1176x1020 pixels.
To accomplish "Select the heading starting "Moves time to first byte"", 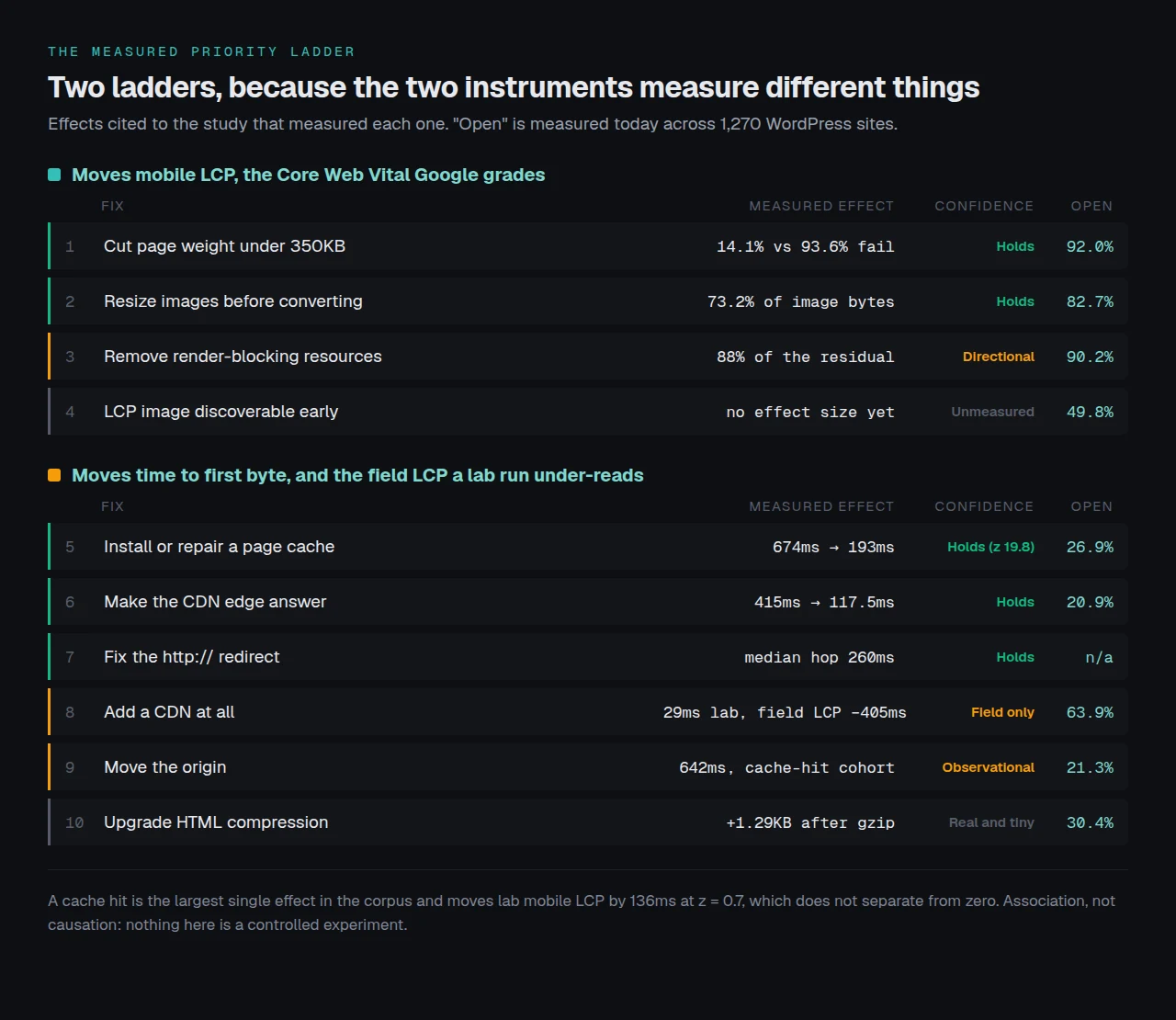I will (x=357, y=475).
